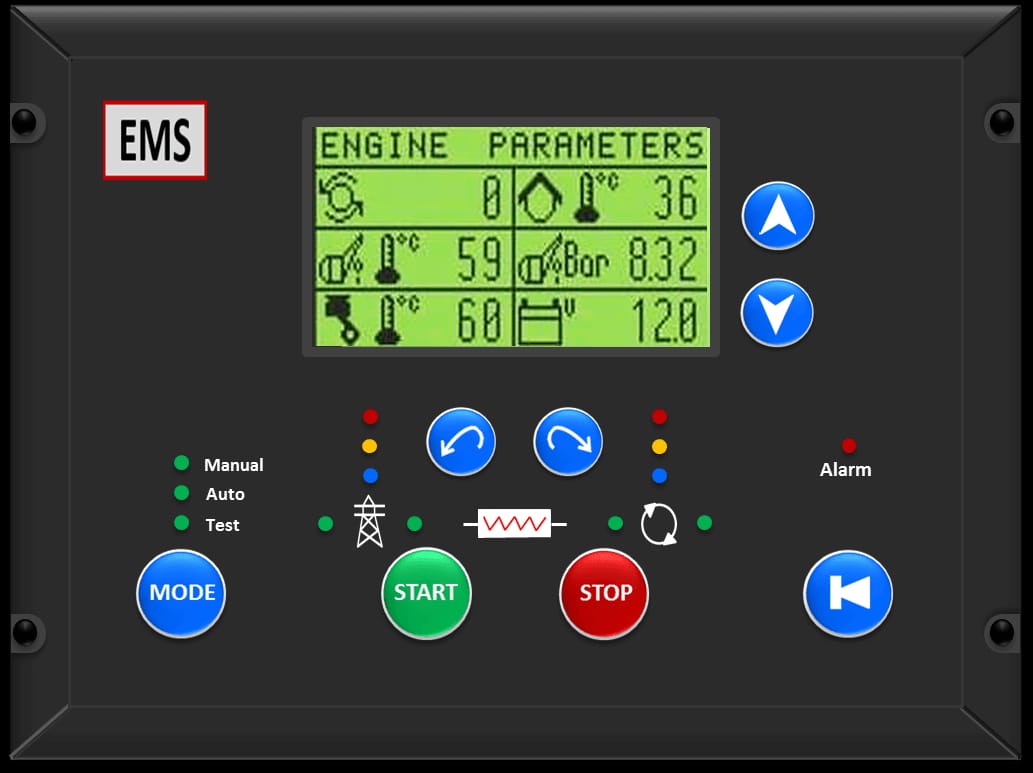Viewport: 1033px width, 773px height.
Task: Click the battery voltage value 12.0
Action: click(x=664, y=320)
